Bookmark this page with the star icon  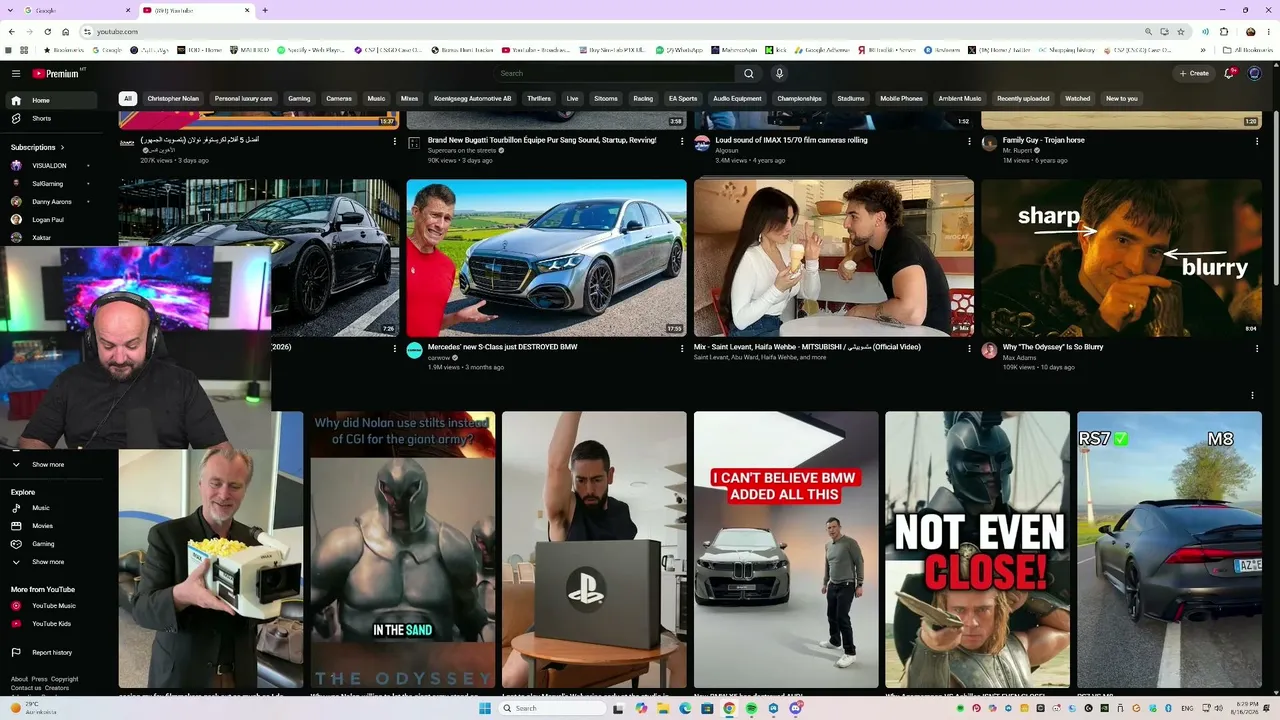[x=1181, y=32]
